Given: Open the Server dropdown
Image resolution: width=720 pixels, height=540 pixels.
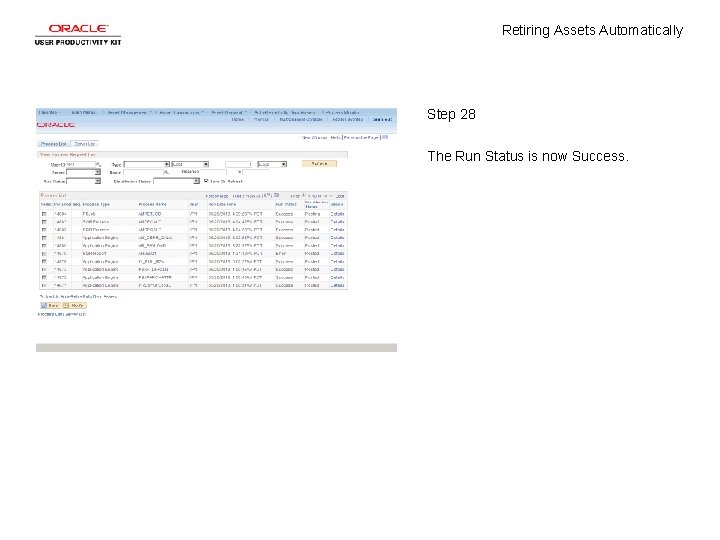Looking at the screenshot, I should point(83,173).
